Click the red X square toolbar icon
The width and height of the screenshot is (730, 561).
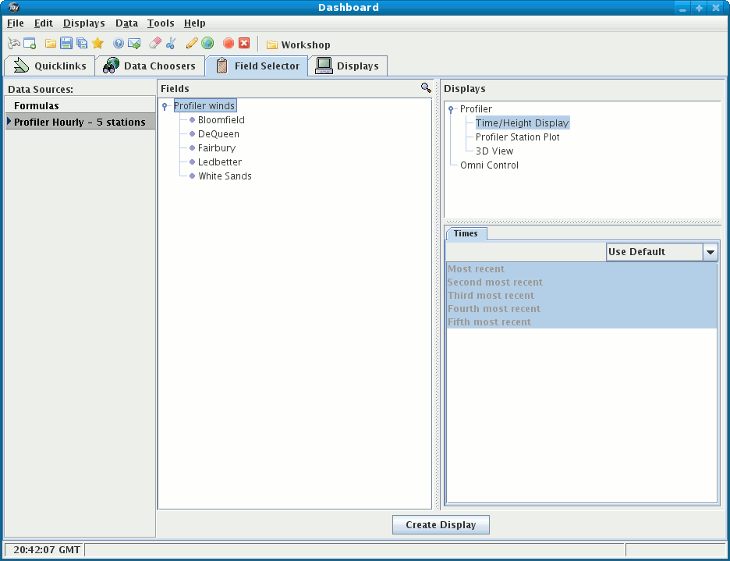[x=244, y=44]
